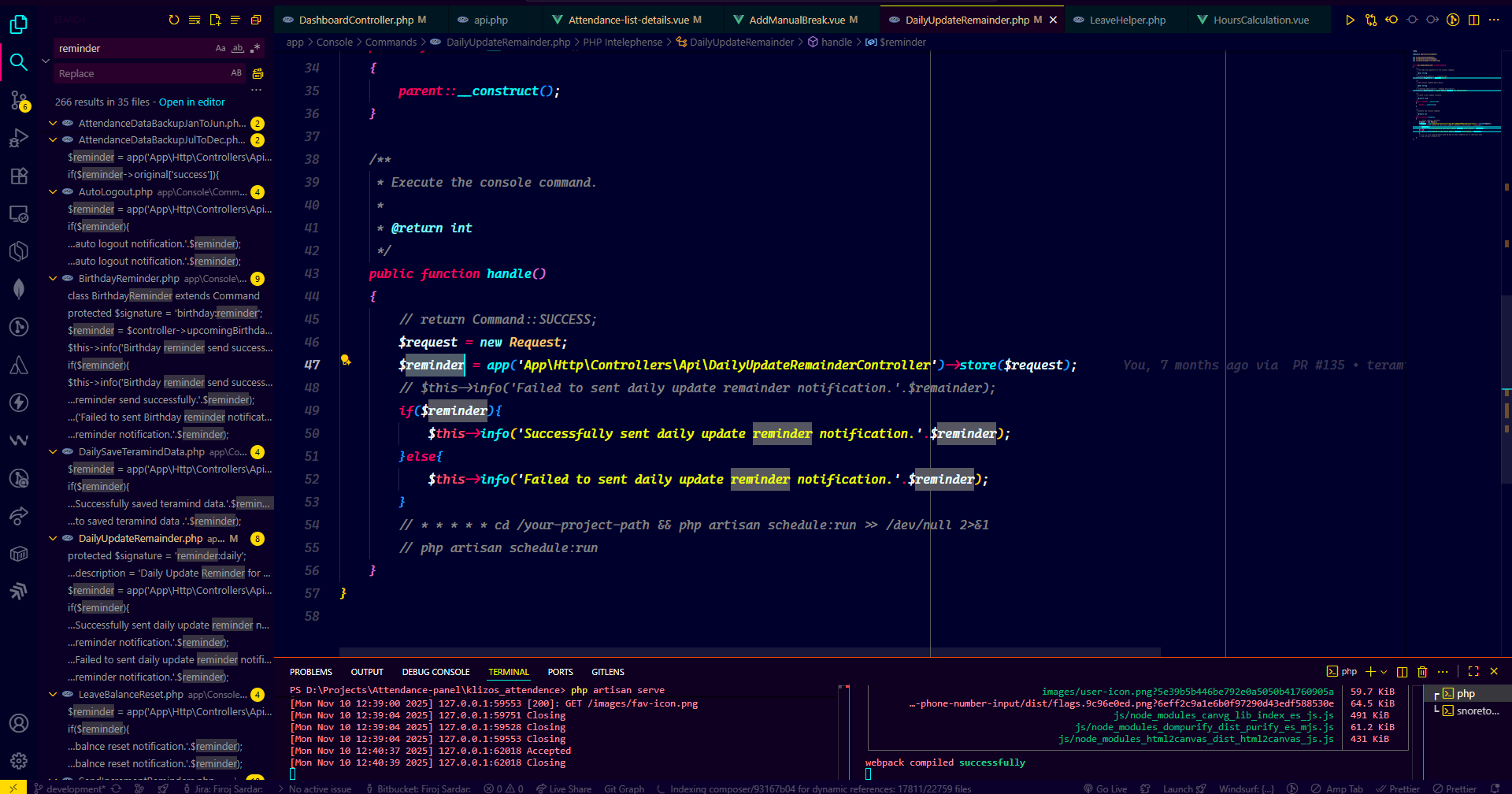Open Source Control view with 6 badge
The image size is (1512, 794).
coord(19,100)
